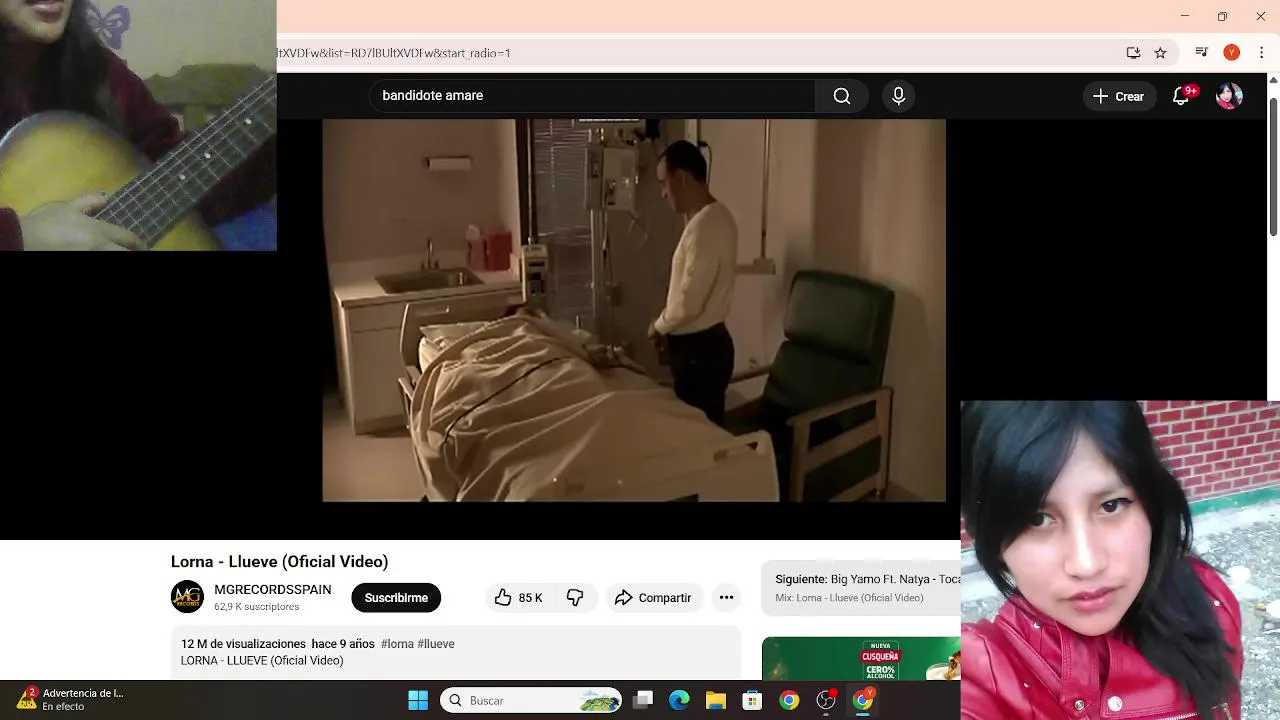Open Microsoft Edge from taskbar

click(x=679, y=700)
